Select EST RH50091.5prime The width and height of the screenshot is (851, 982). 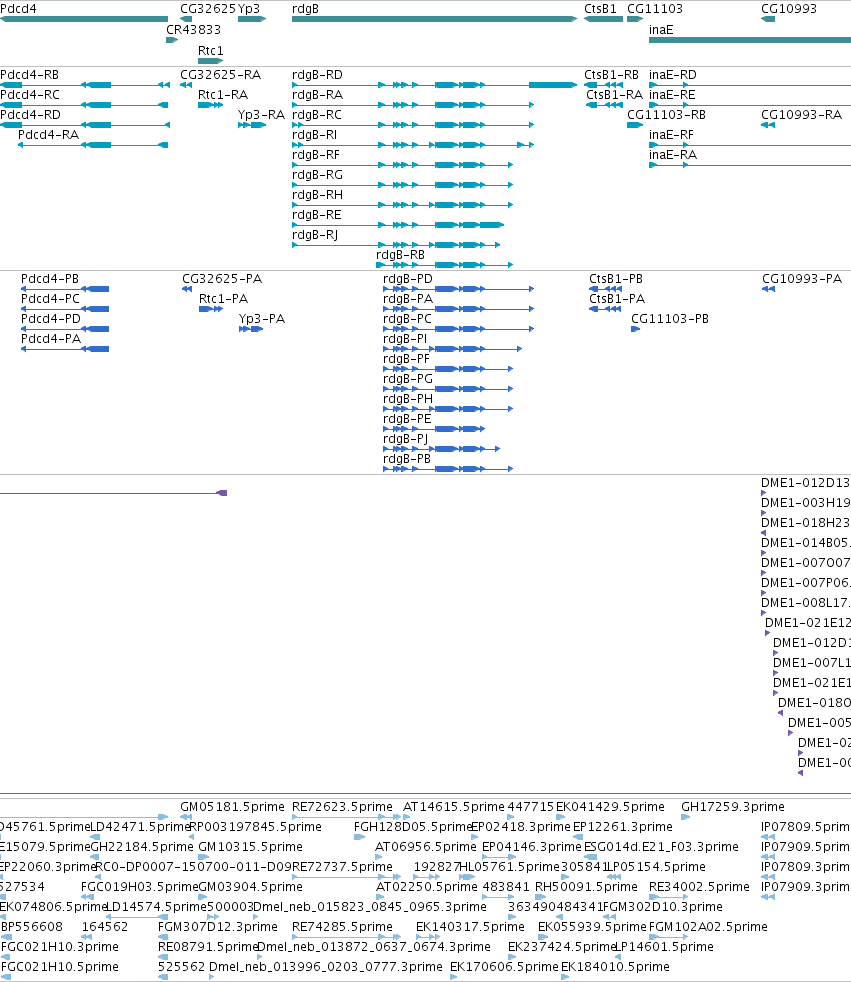(586, 887)
